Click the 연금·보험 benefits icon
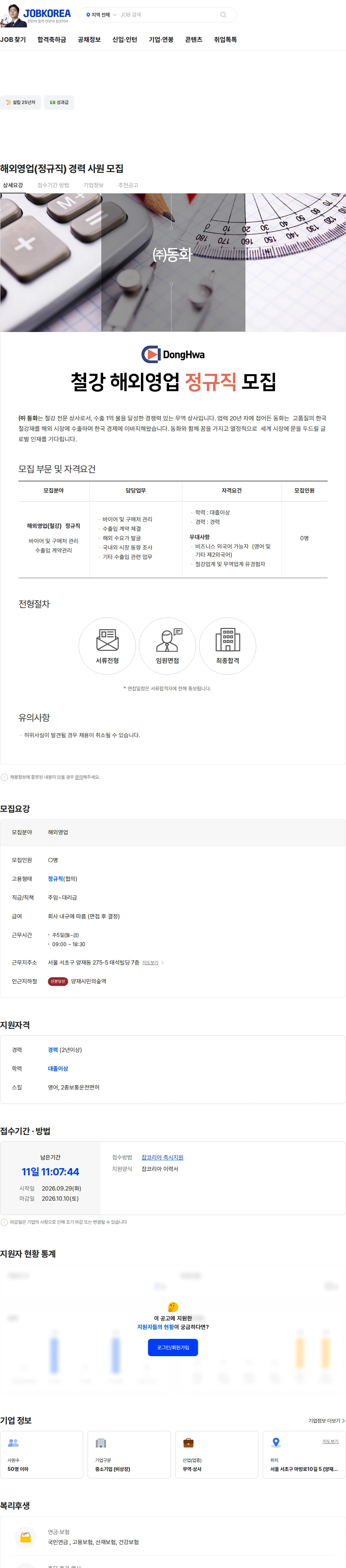 coord(26,1538)
